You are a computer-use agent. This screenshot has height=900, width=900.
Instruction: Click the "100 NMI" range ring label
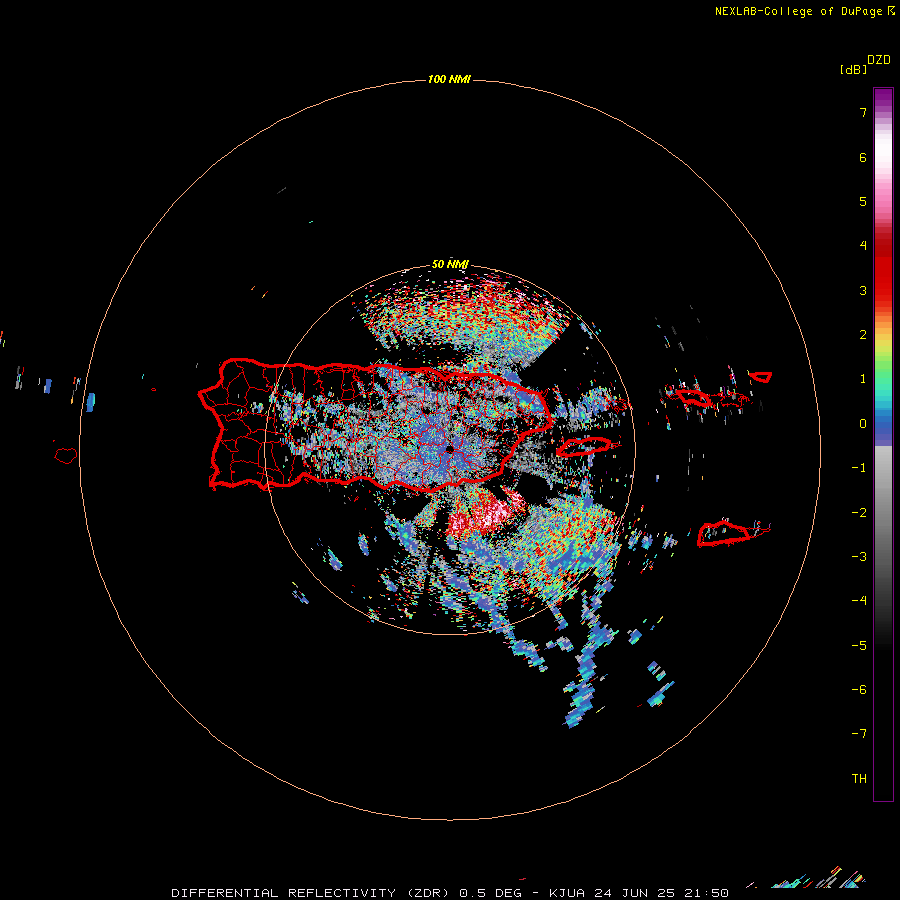[x=449, y=79]
